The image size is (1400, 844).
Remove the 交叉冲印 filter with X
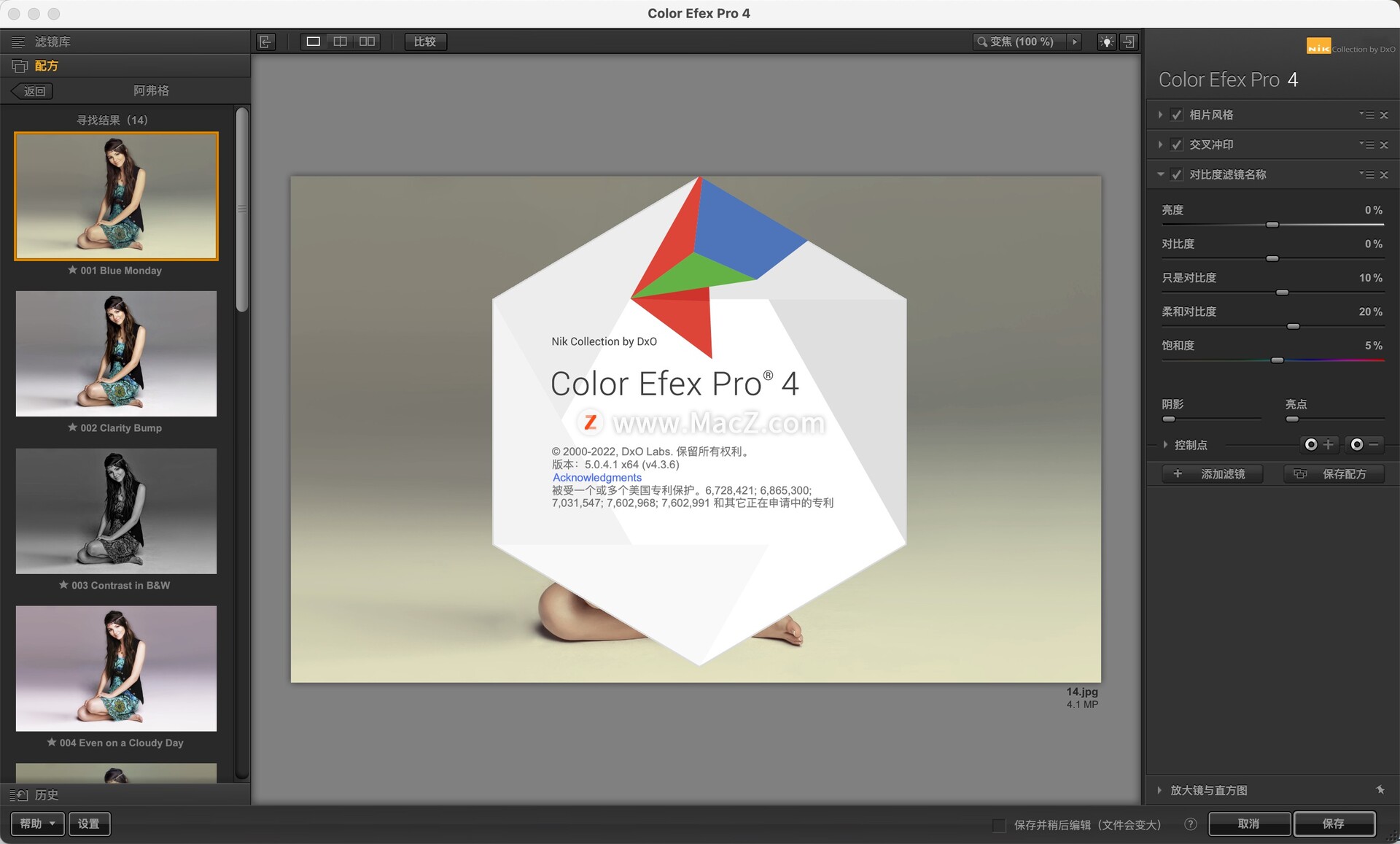tap(1384, 145)
